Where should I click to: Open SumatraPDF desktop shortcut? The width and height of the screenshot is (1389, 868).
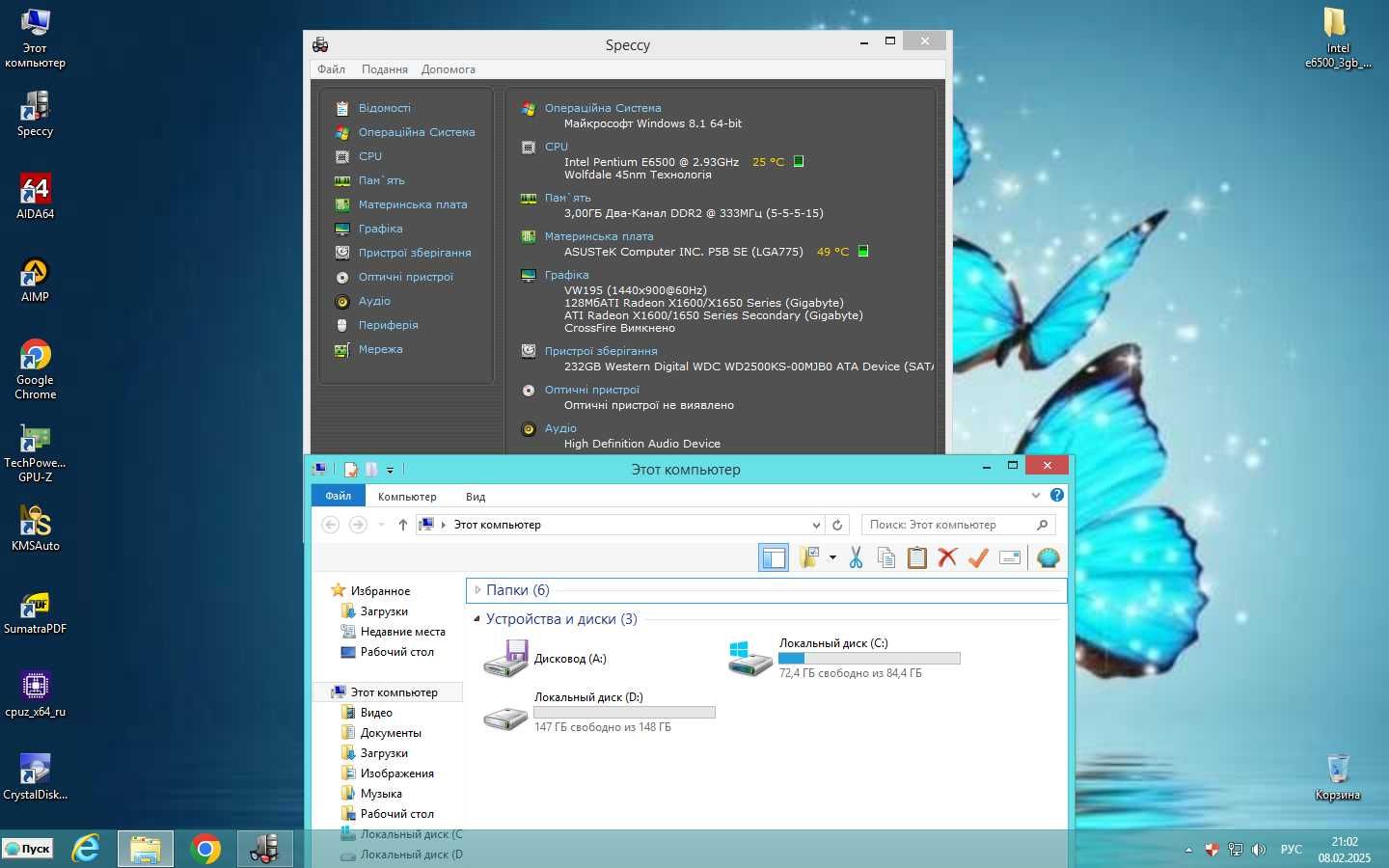coord(35,611)
